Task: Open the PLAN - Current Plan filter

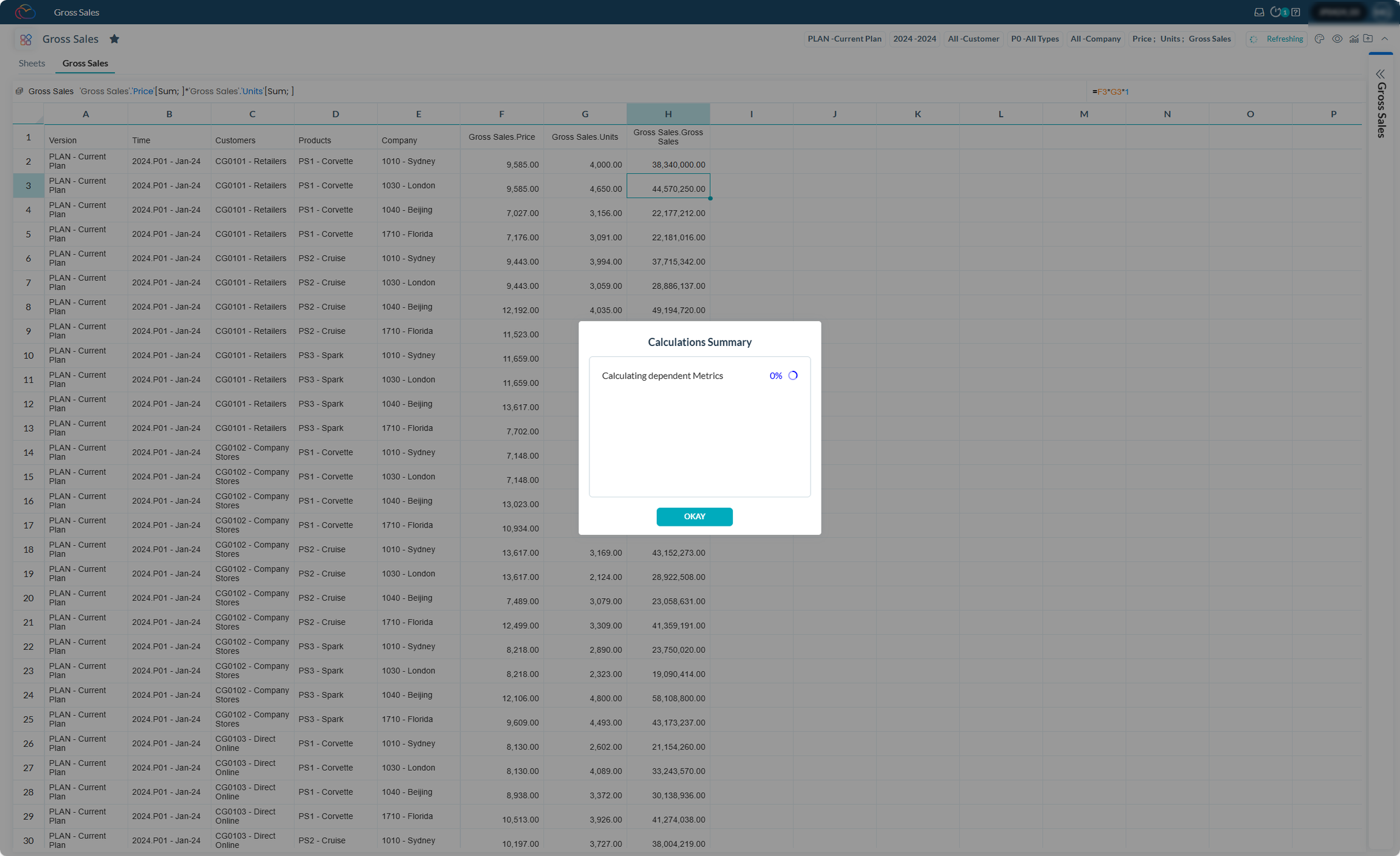Action: 844,39
